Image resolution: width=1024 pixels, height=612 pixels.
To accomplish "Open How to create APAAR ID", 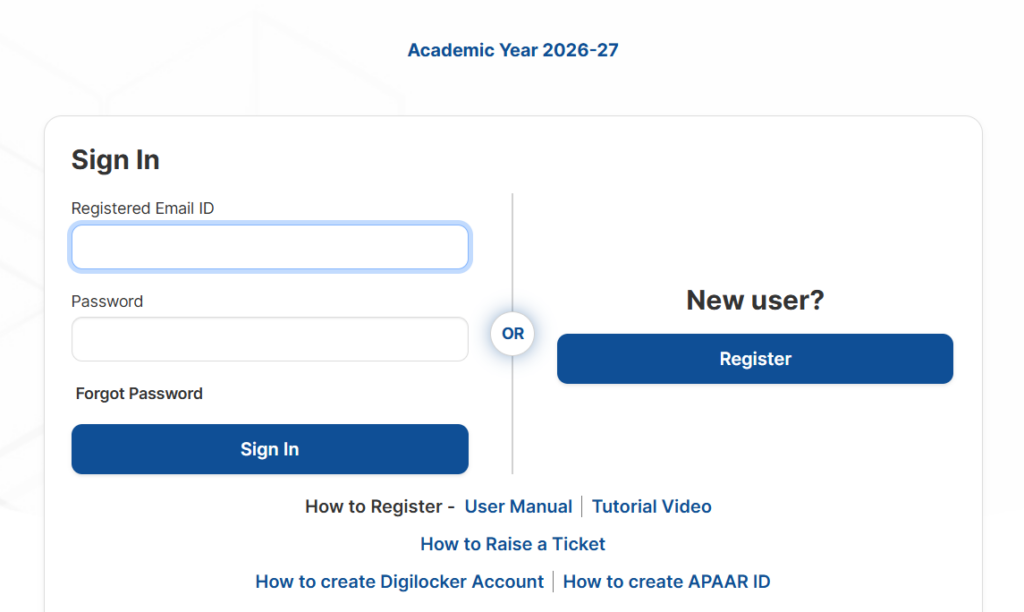I will pos(666,581).
